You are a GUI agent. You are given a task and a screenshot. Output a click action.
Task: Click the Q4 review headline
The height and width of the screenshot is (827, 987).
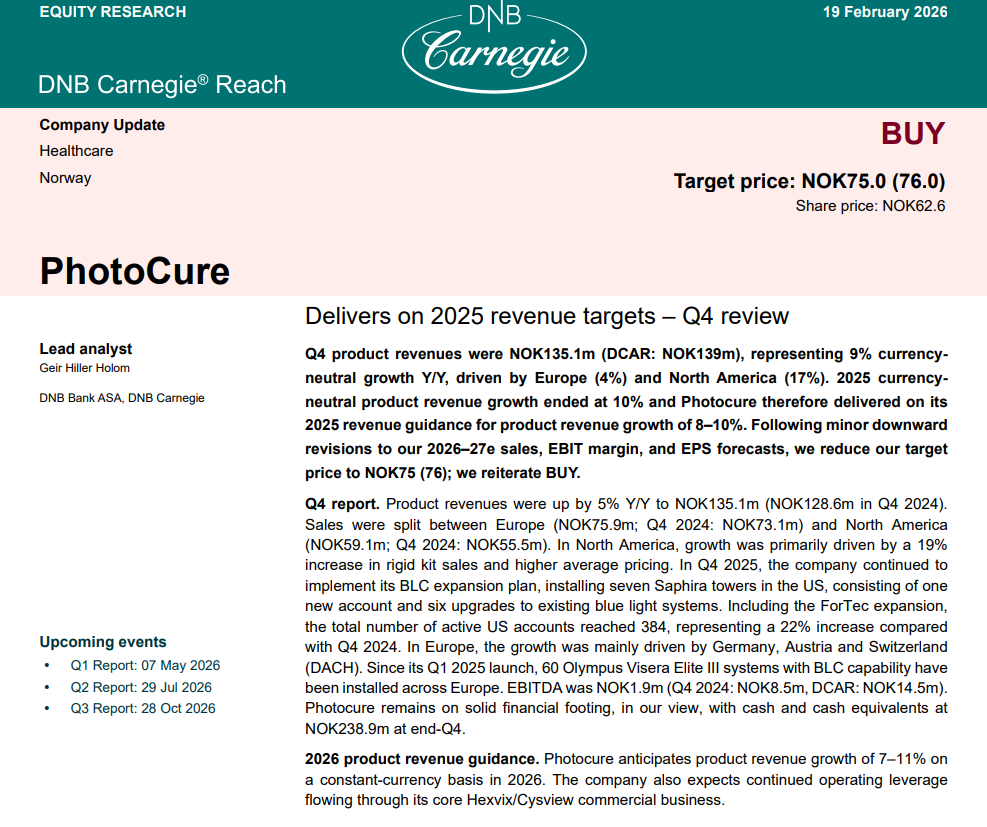click(x=546, y=317)
